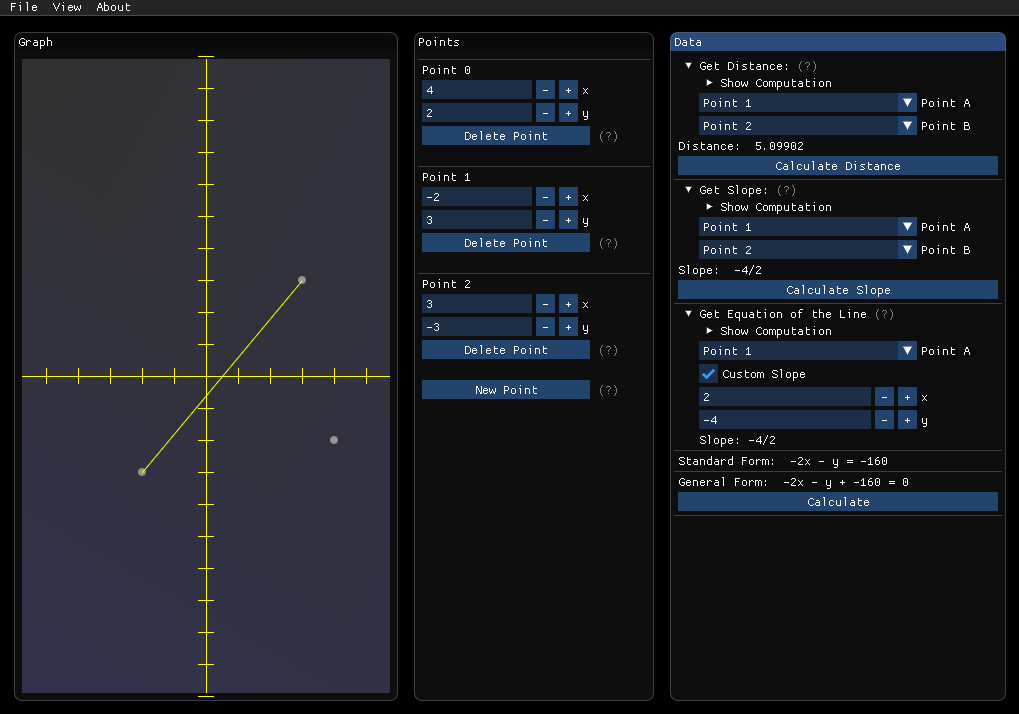1019x714 pixels.
Task: Click the plus icon for Point 2's y value
Action: 568,327
